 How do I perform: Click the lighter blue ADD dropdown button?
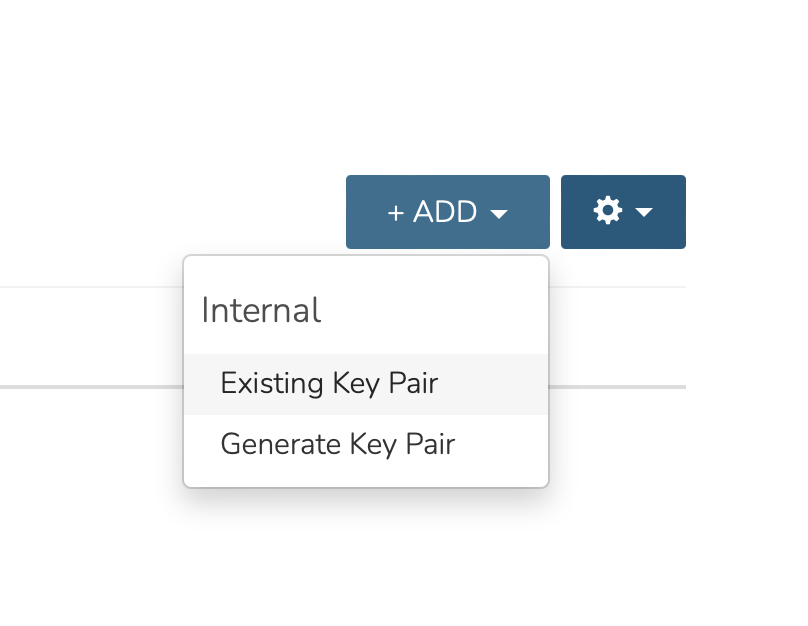click(448, 212)
